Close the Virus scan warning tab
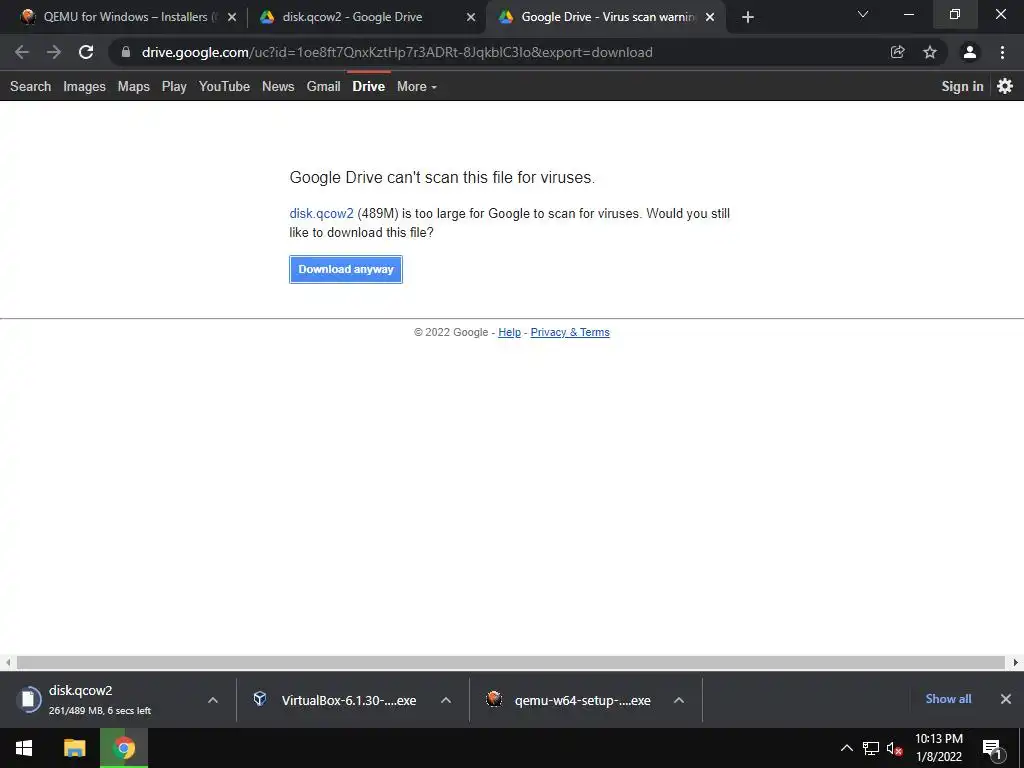 tap(711, 18)
